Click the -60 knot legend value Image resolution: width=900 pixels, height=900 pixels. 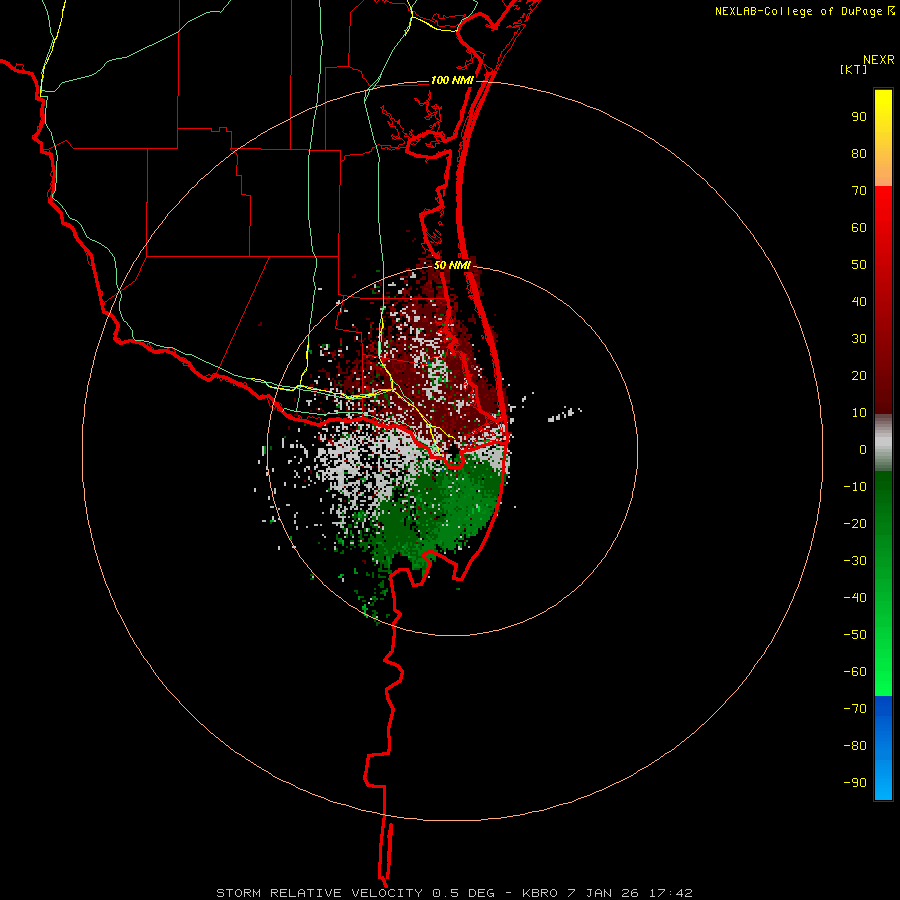(x=855, y=672)
